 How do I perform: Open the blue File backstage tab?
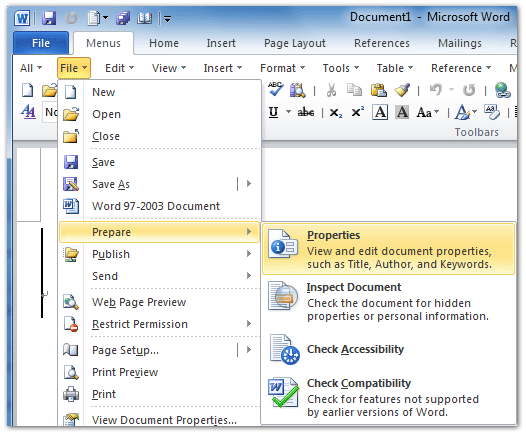click(x=41, y=43)
